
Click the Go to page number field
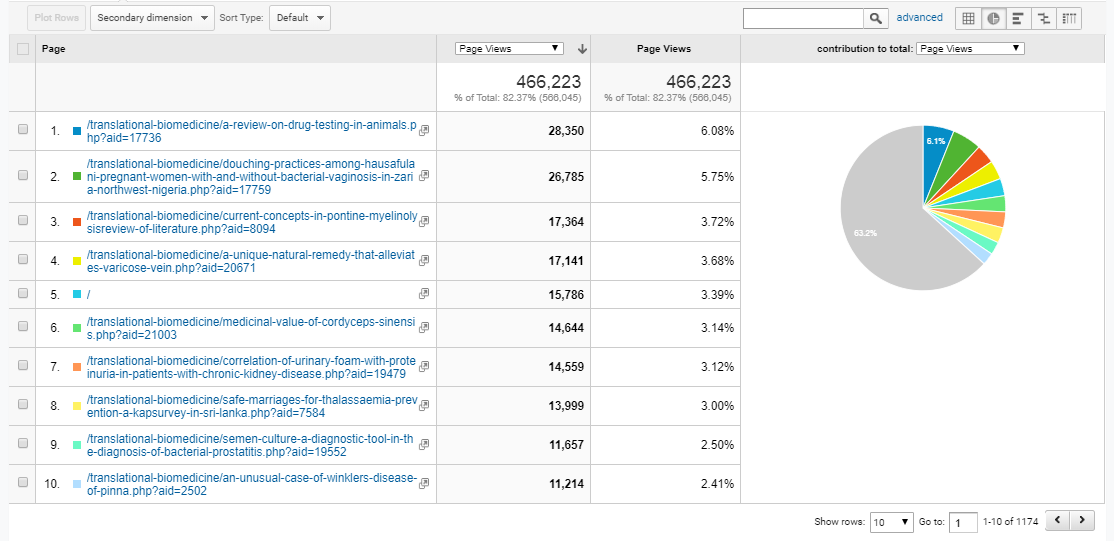(963, 522)
